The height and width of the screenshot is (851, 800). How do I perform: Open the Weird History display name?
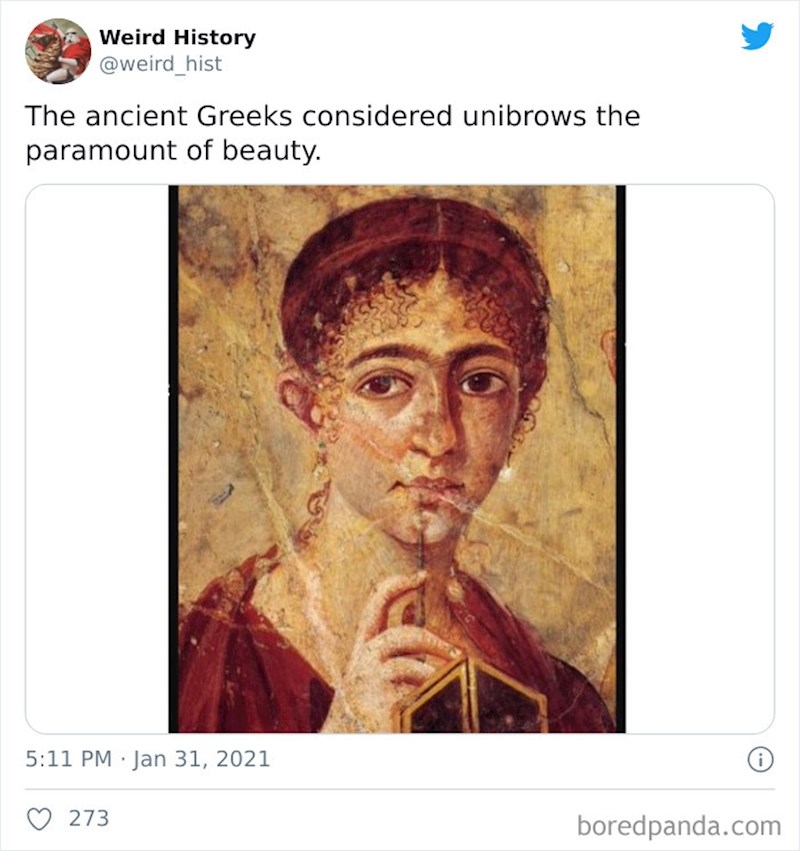coord(177,38)
